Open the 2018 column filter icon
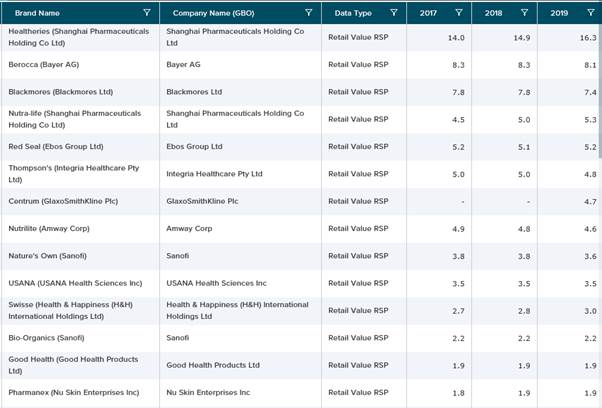The height and width of the screenshot is (408, 602). 524,13
